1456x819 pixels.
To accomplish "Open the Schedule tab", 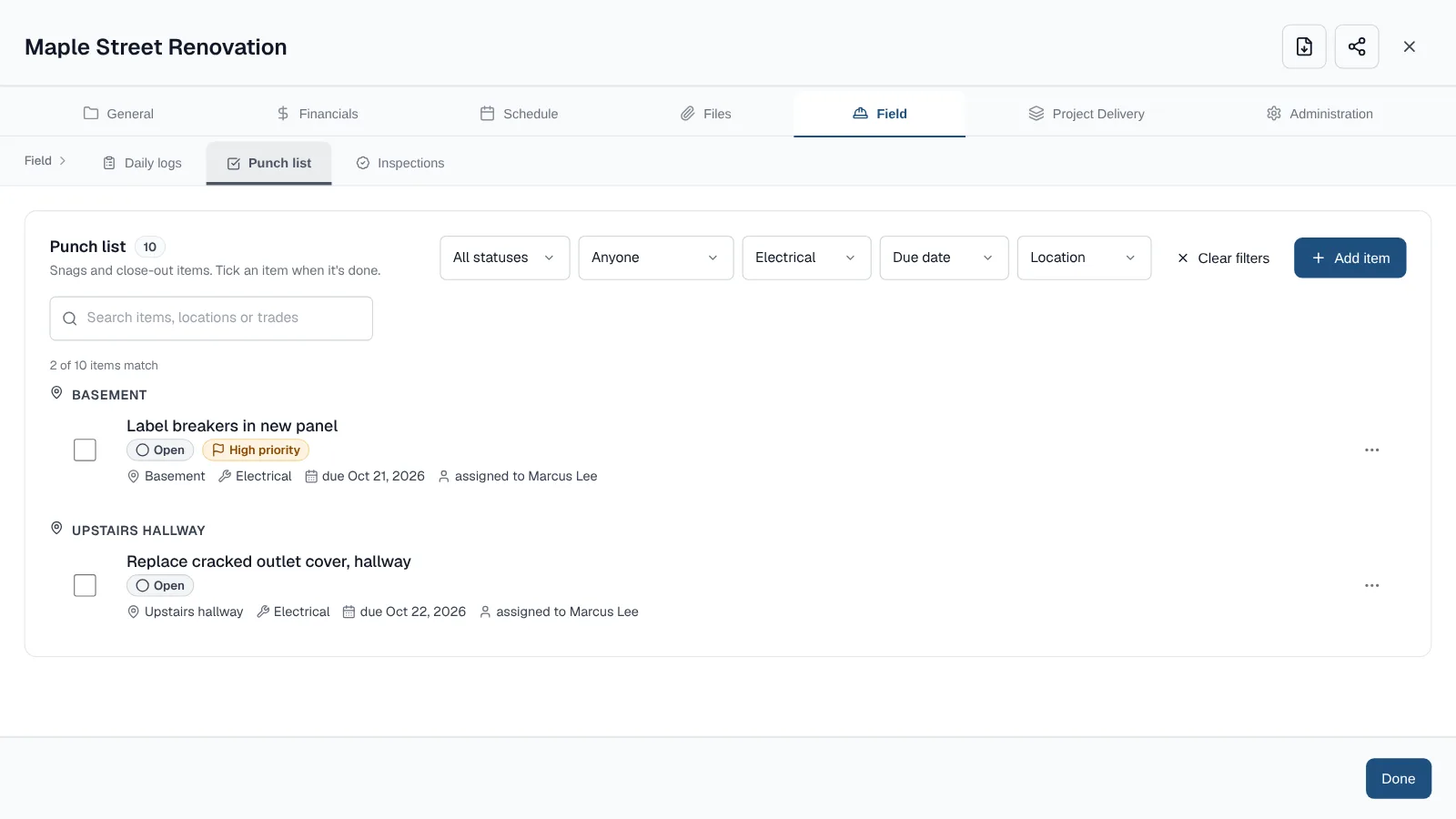I will coord(519,114).
